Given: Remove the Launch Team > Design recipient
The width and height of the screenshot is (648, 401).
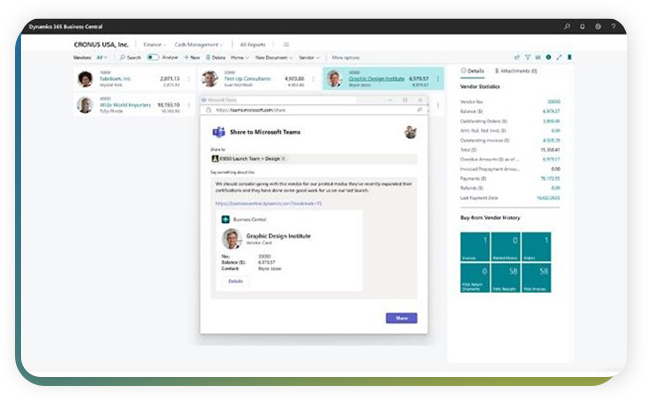Looking at the screenshot, I should click(283, 159).
